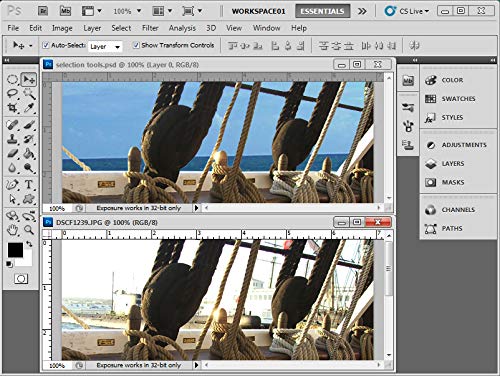This screenshot has height=376, width=500.
Task: Show more workspaces with double-arrow
Action: click(x=362, y=11)
